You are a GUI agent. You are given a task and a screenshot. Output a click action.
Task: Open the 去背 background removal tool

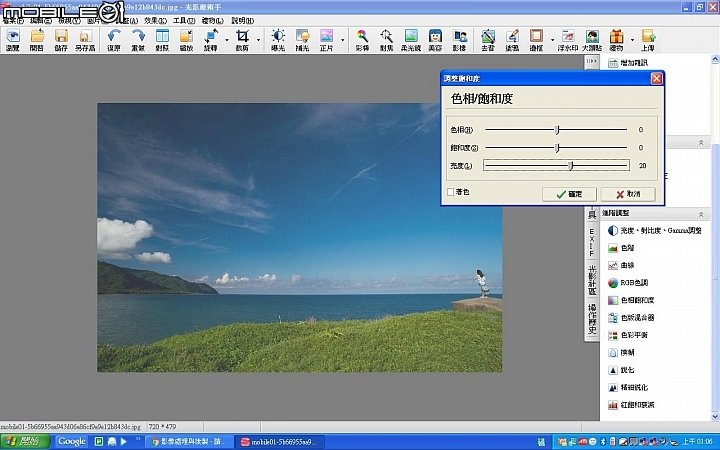487,40
